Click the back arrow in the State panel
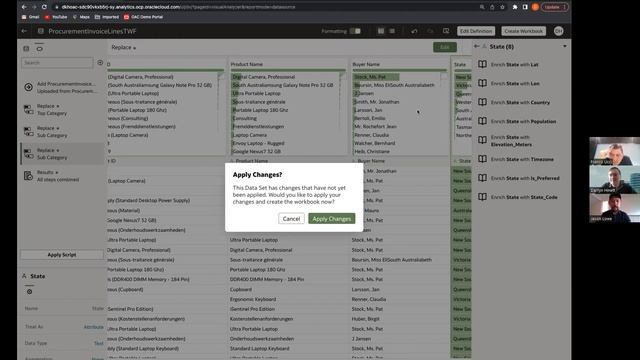Image resolution: width=640 pixels, height=360 pixels. pyautogui.click(x=476, y=47)
